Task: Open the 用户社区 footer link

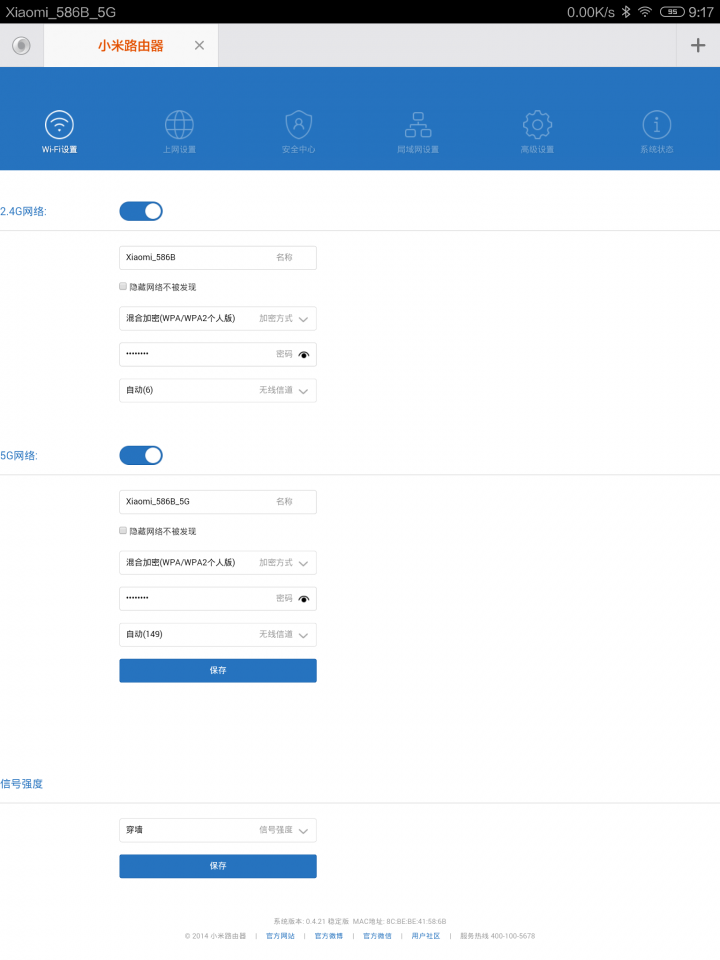Action: (426, 936)
